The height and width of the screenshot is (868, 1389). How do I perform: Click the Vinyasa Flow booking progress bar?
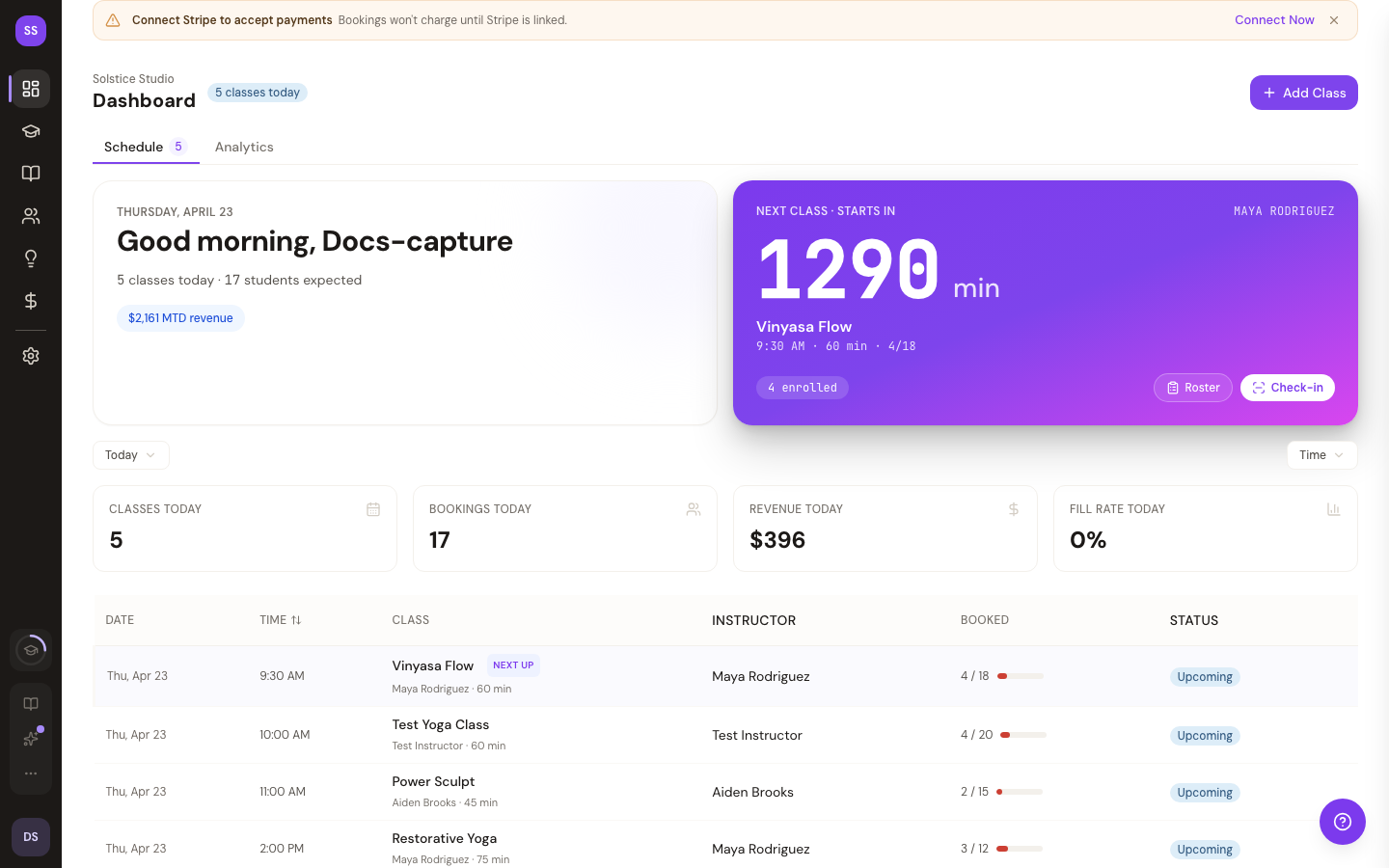pyautogui.click(x=1020, y=676)
